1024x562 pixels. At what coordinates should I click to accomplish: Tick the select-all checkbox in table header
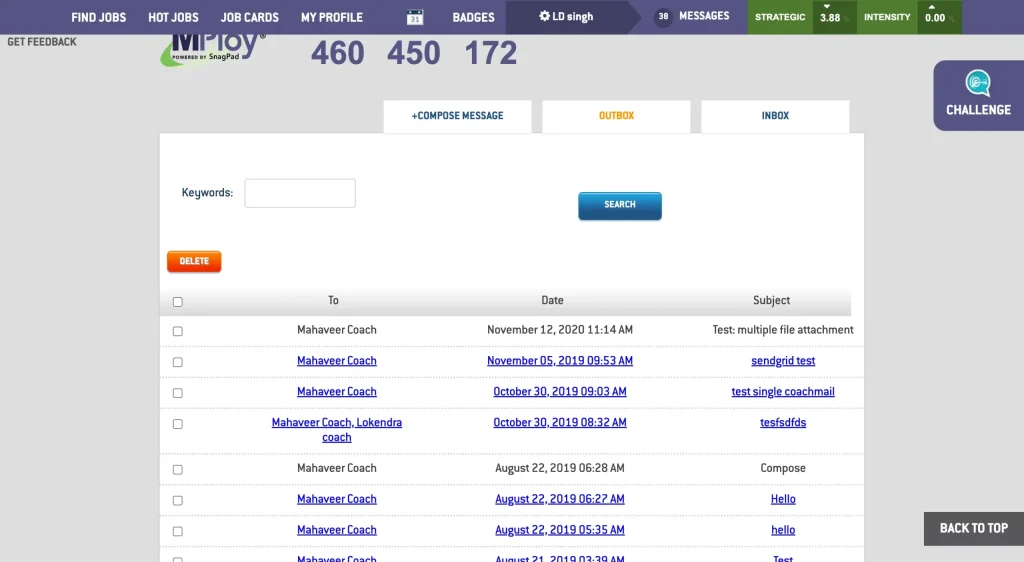pos(178,301)
